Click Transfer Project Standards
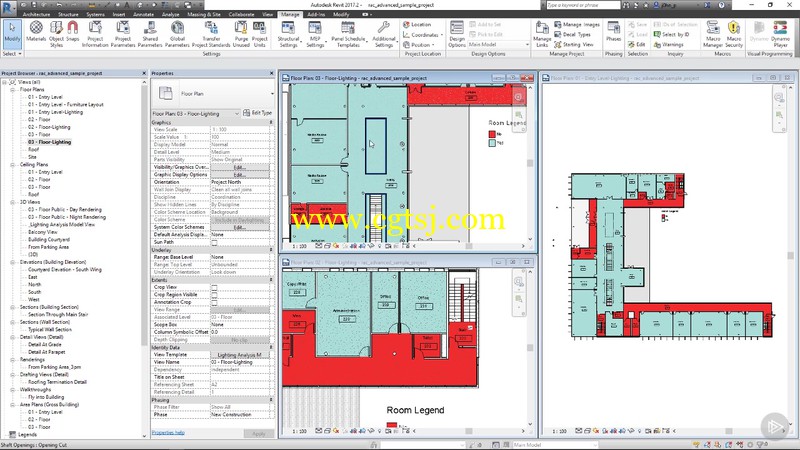Screen dimensions: 800x450 211,34
